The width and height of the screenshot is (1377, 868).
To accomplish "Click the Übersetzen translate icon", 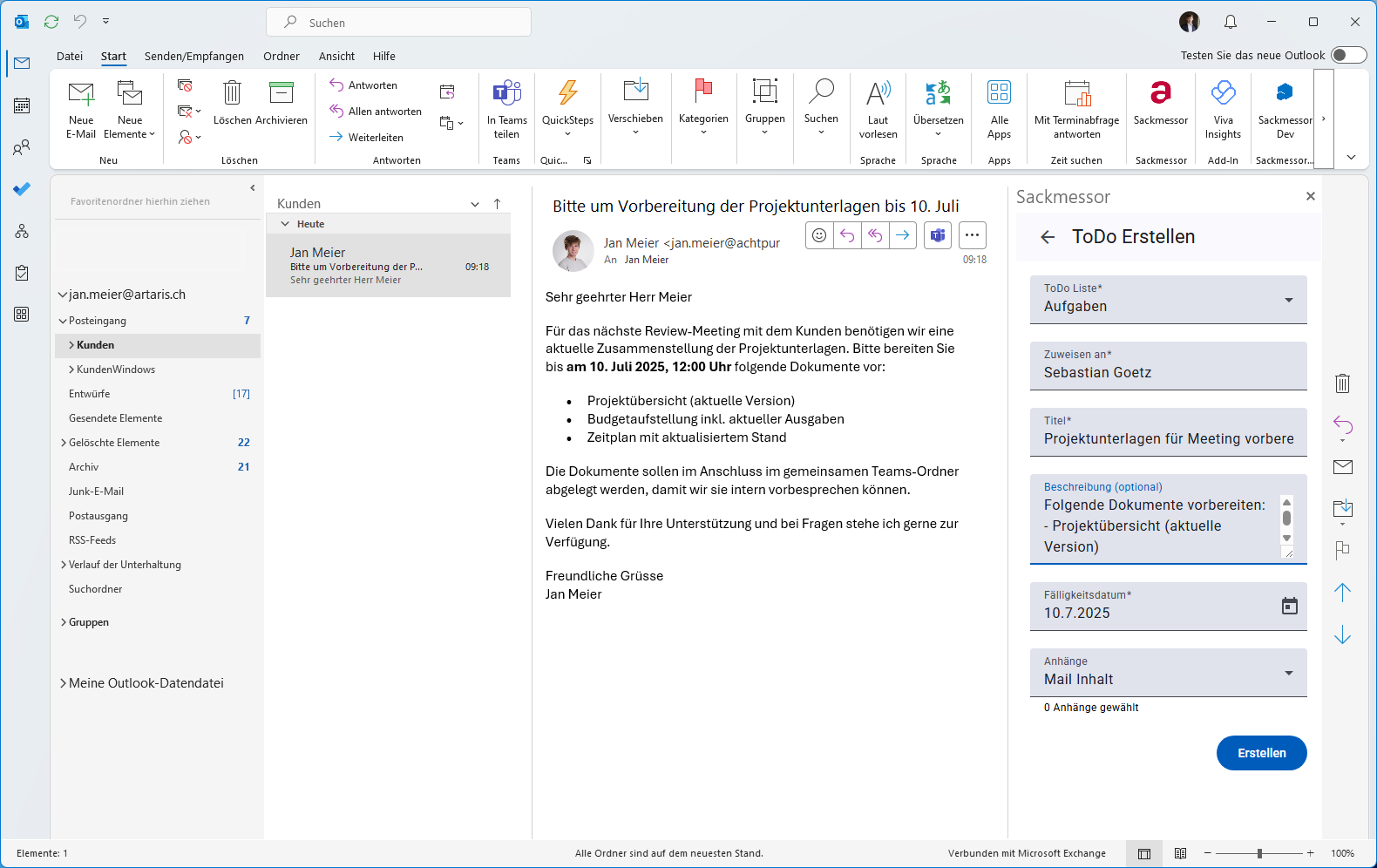I will (938, 94).
